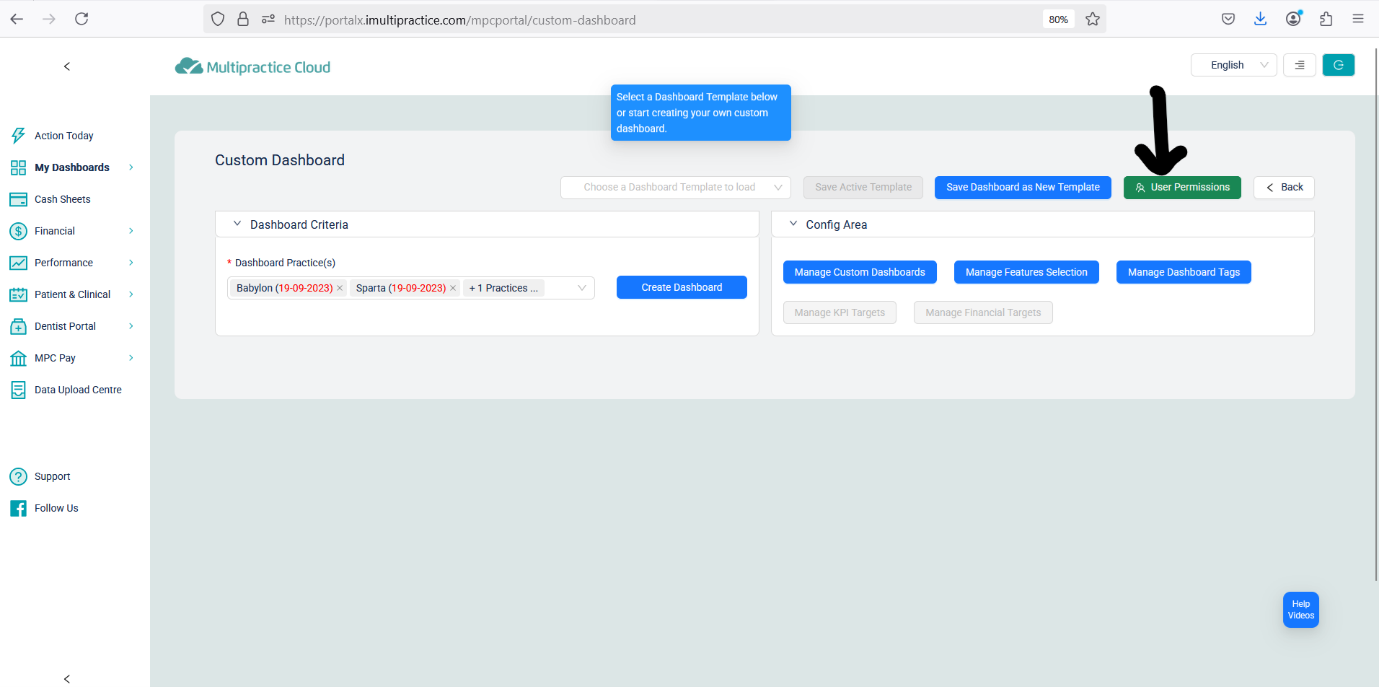Viewport: 1379px width, 687px height.
Task: Click the Action Today lightning icon
Action: click(x=18, y=136)
